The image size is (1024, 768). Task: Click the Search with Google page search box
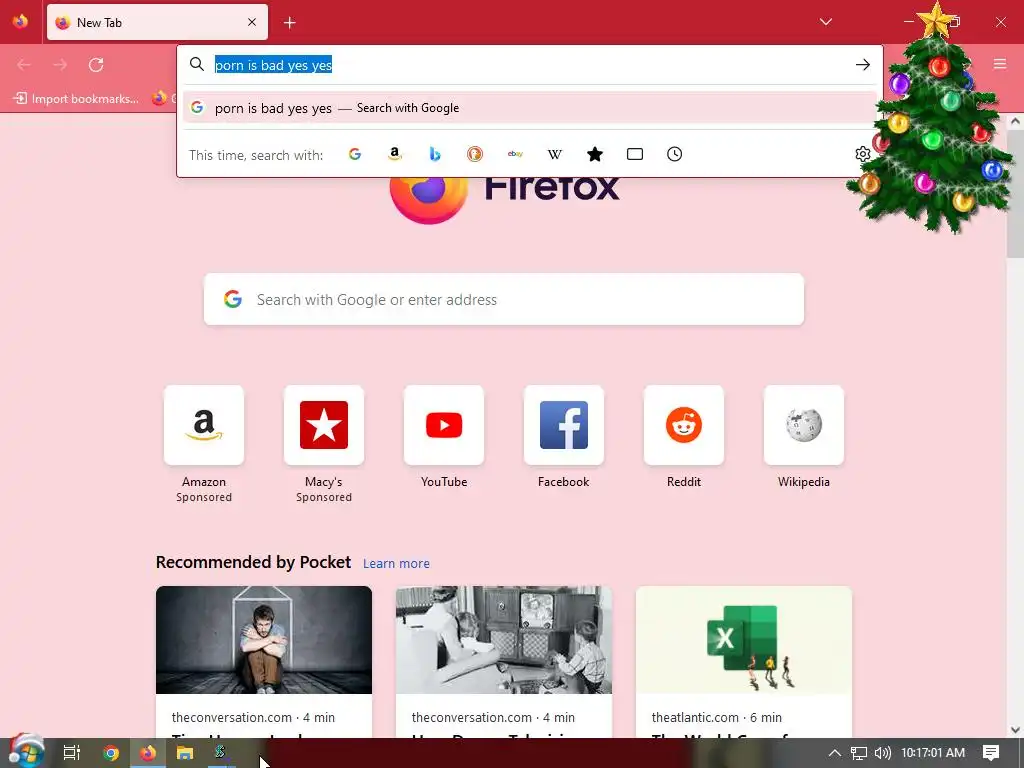504,299
